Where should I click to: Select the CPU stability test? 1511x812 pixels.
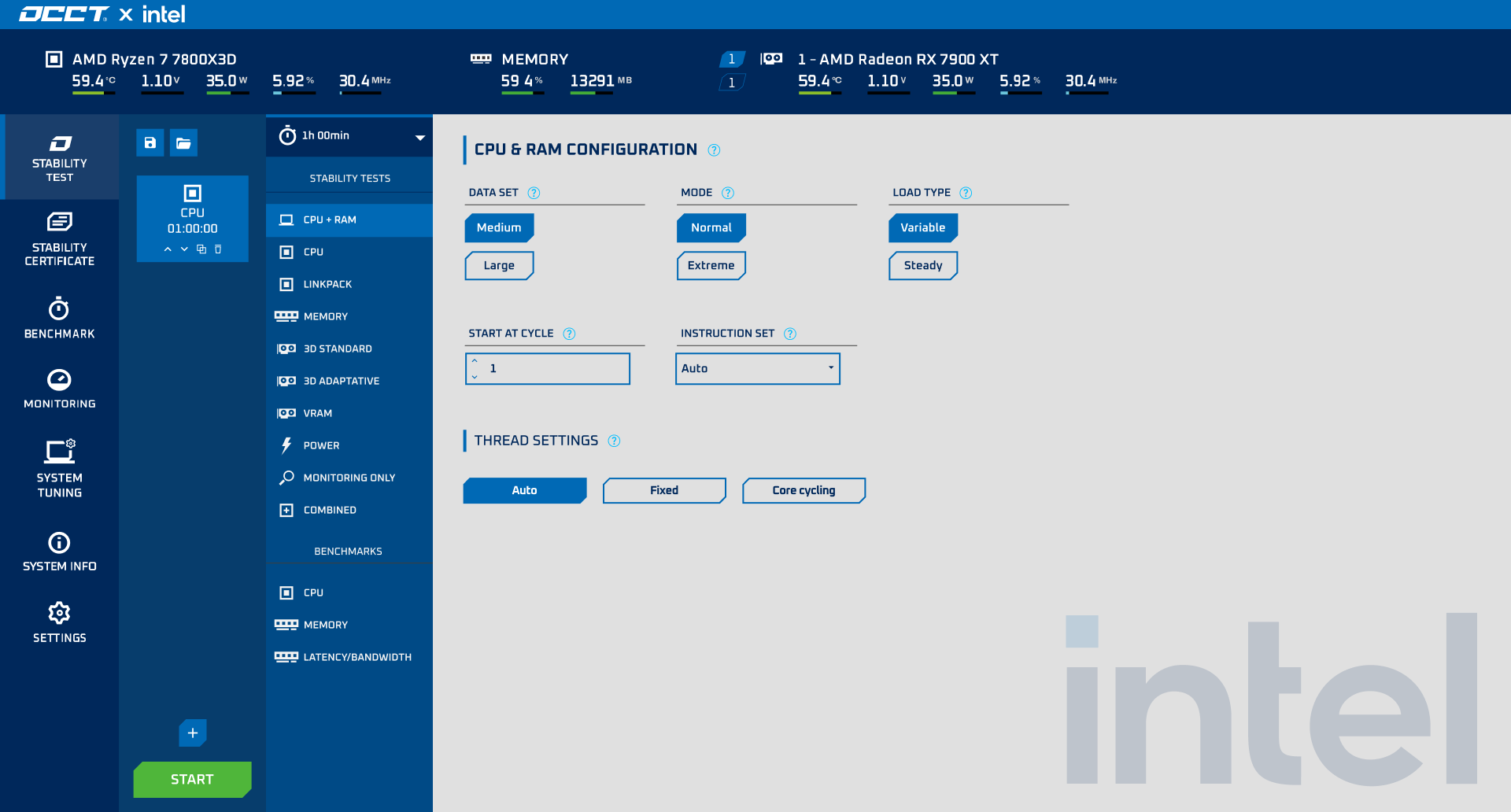click(x=349, y=253)
